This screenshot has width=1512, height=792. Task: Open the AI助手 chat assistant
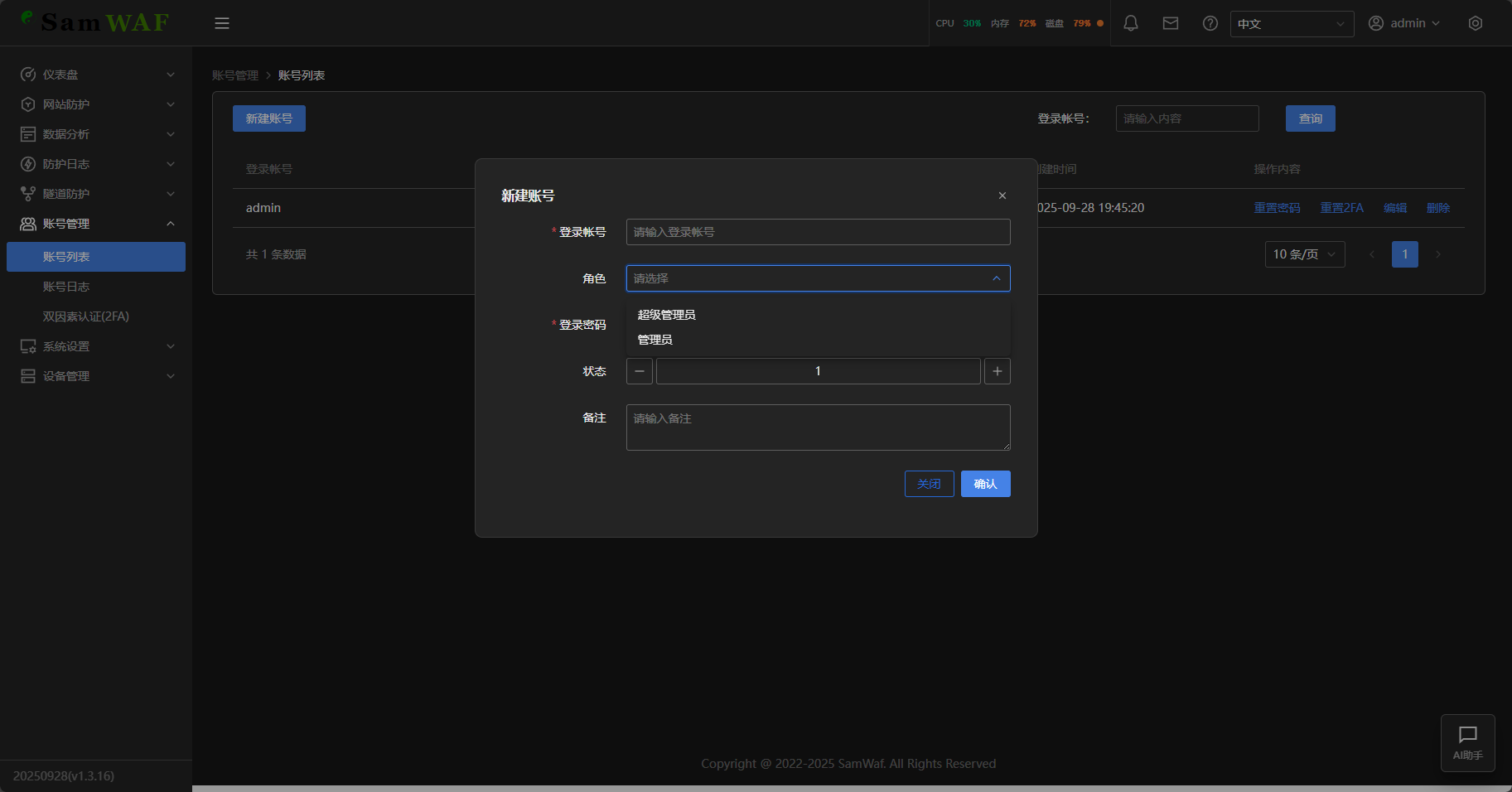(x=1467, y=742)
